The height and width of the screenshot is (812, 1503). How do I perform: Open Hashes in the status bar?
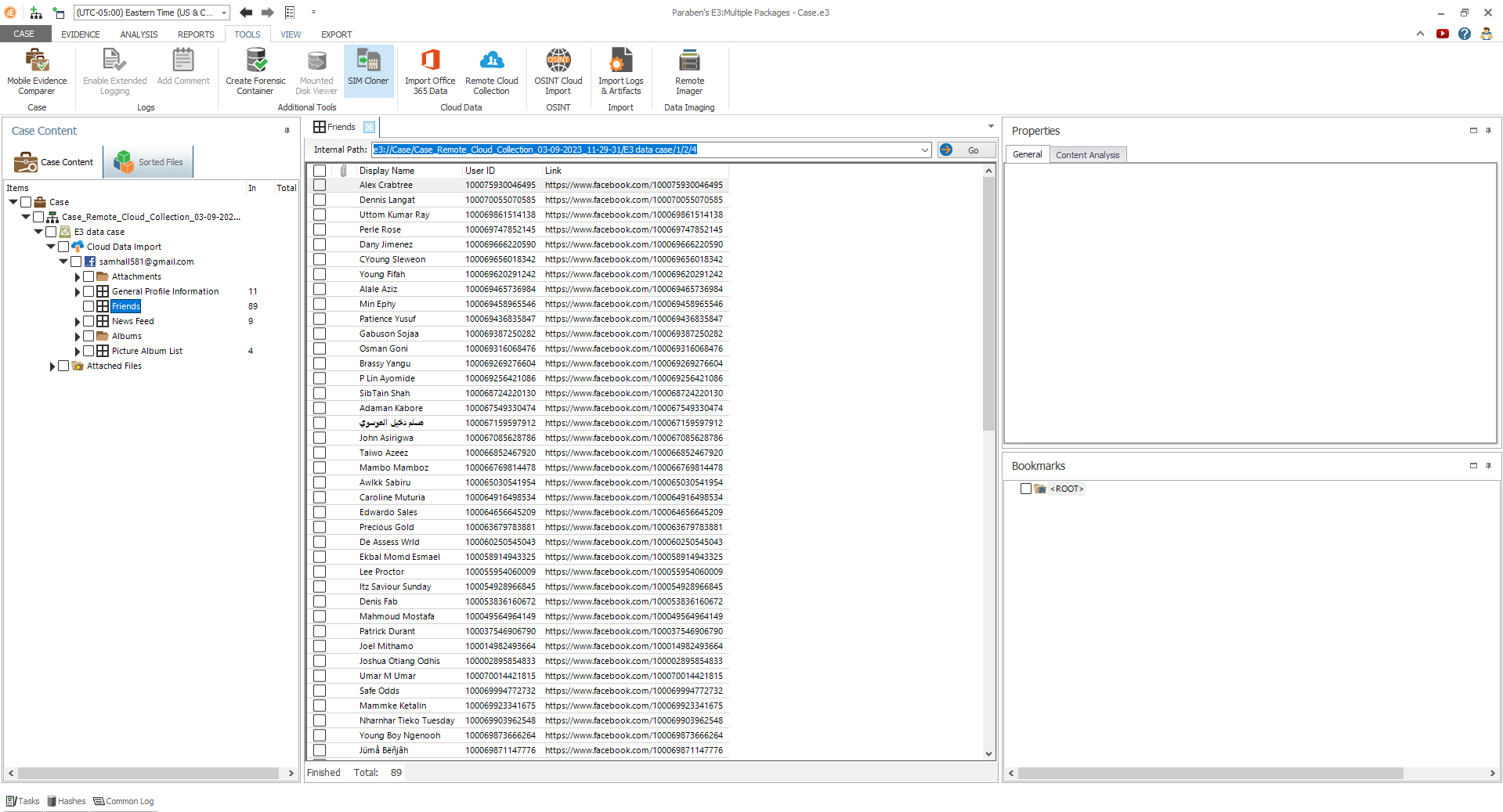pos(67,801)
